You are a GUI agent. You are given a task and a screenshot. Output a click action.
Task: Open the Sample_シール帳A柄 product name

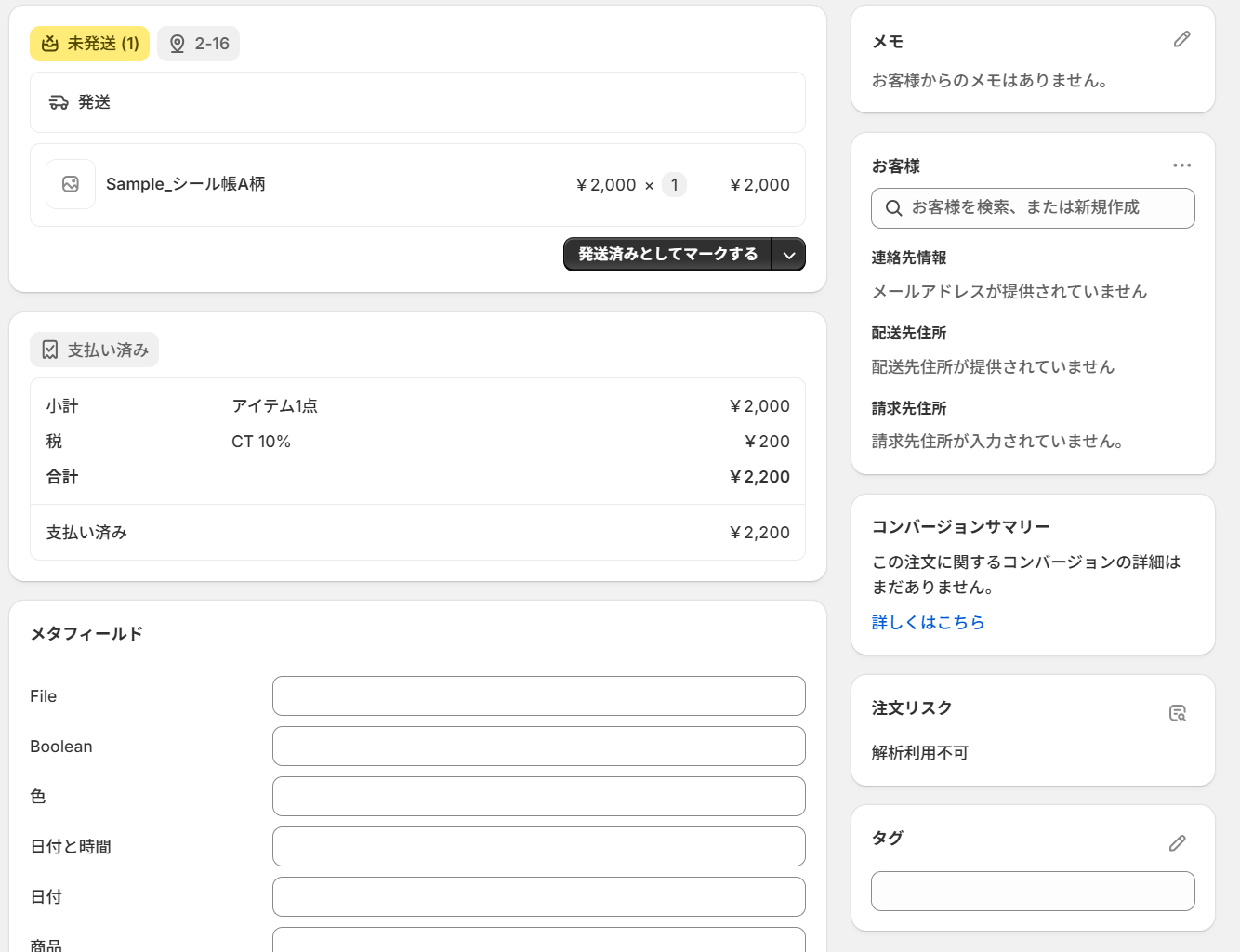point(186,184)
